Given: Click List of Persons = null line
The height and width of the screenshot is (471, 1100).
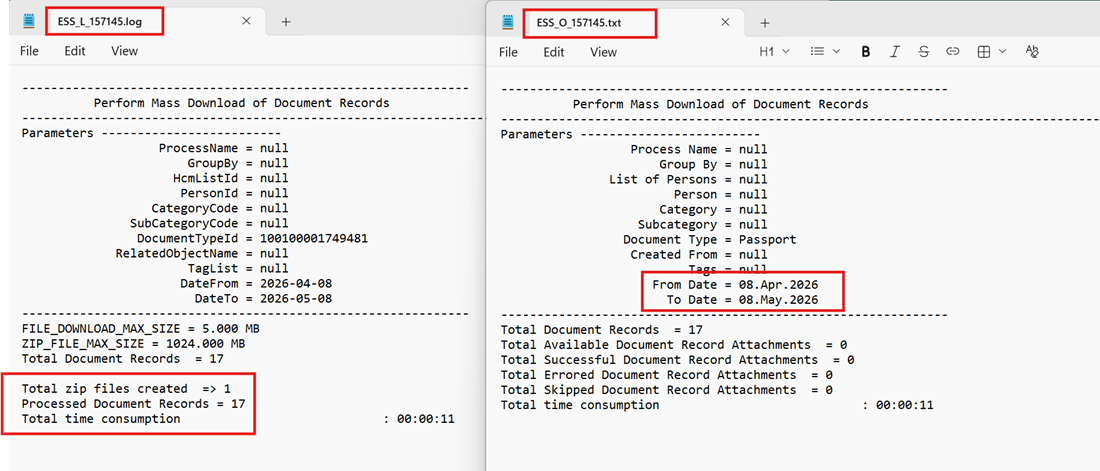Looking at the screenshot, I should pos(688,179).
